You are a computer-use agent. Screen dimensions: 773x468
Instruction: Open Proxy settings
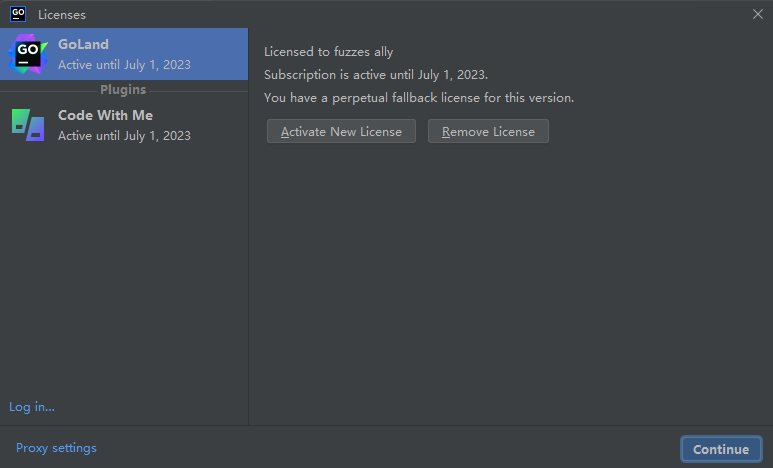click(x=56, y=448)
